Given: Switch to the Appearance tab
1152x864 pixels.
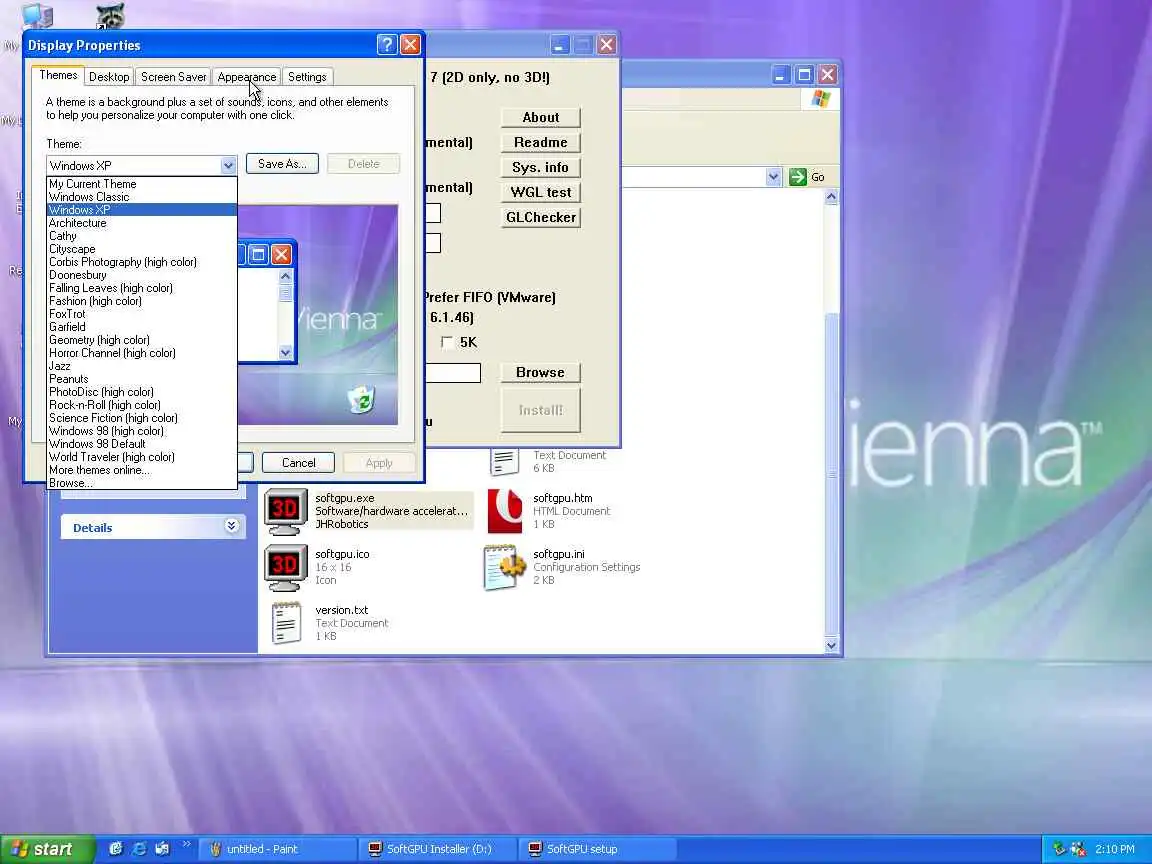Looking at the screenshot, I should tap(247, 77).
